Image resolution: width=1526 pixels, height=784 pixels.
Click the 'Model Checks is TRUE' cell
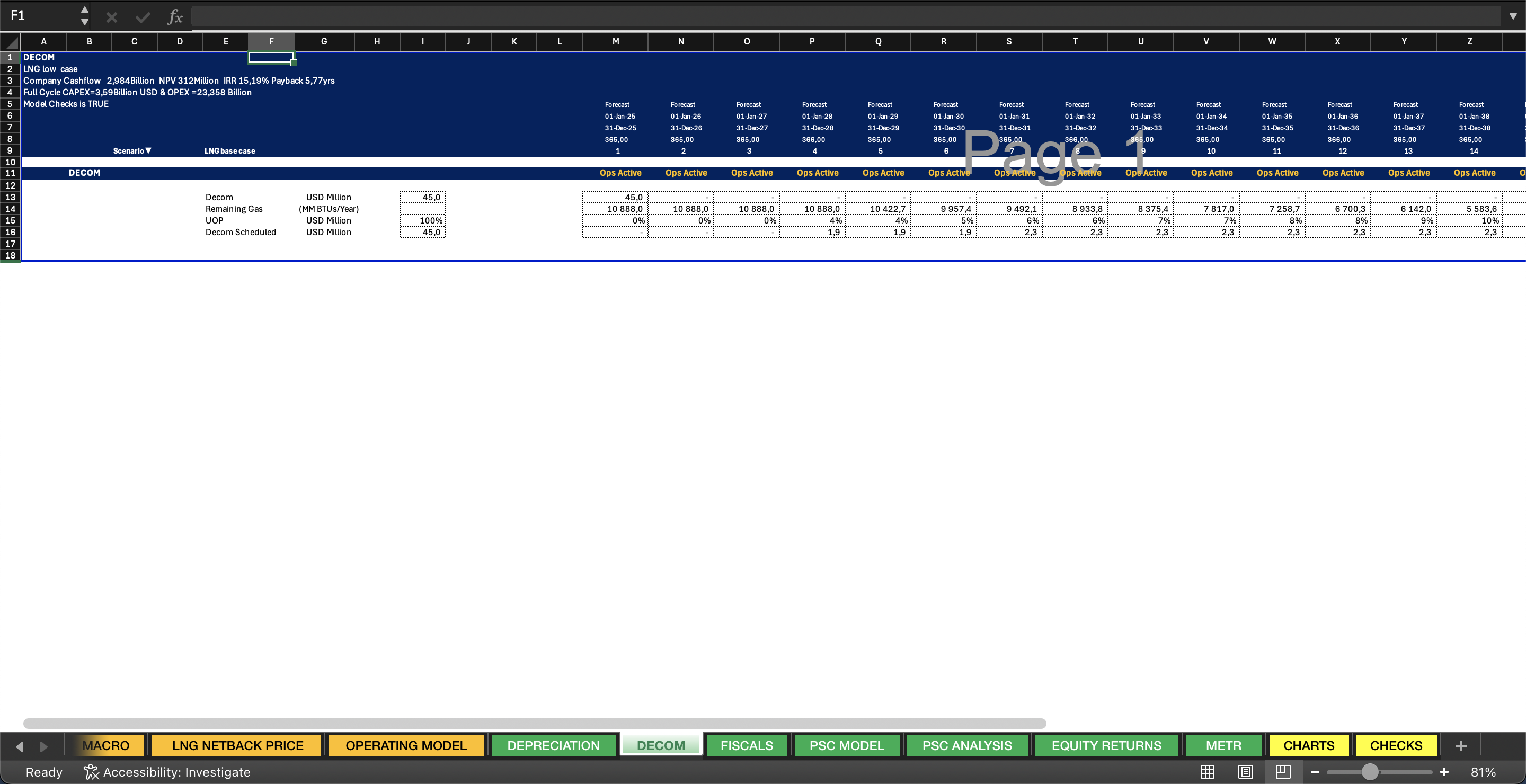point(66,104)
